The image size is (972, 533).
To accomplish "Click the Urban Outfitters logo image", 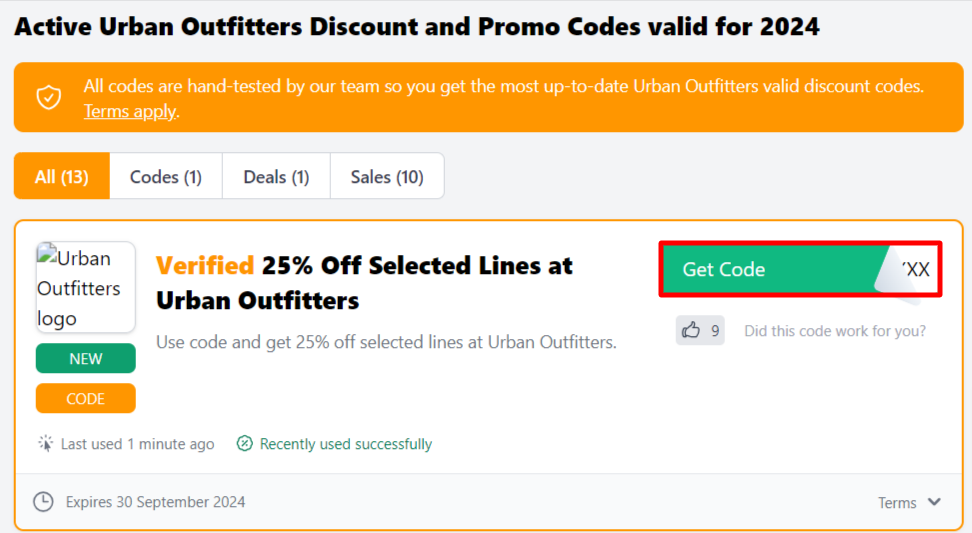I will click(x=85, y=287).
